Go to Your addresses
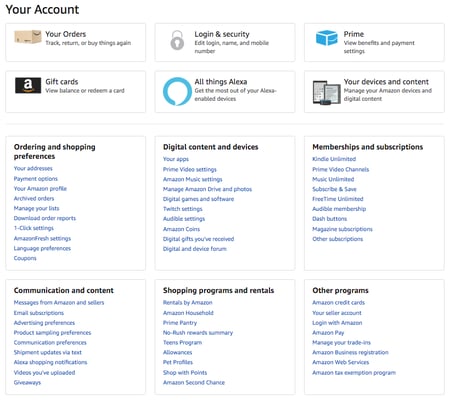Image resolution: width=450 pixels, height=402 pixels. pyautogui.click(x=33, y=168)
